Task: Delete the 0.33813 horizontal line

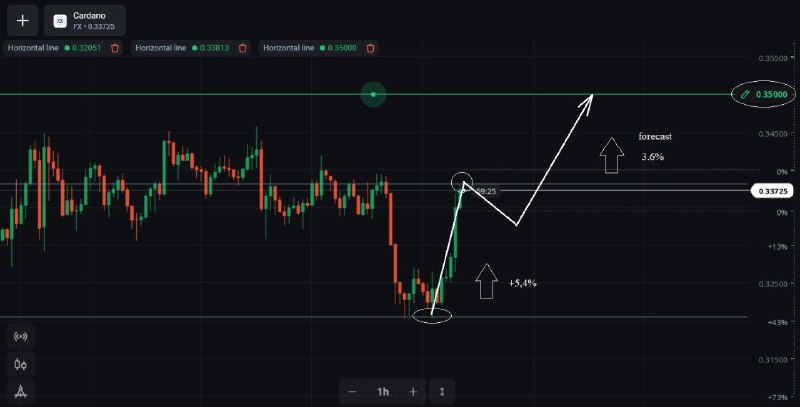Action: click(243, 48)
